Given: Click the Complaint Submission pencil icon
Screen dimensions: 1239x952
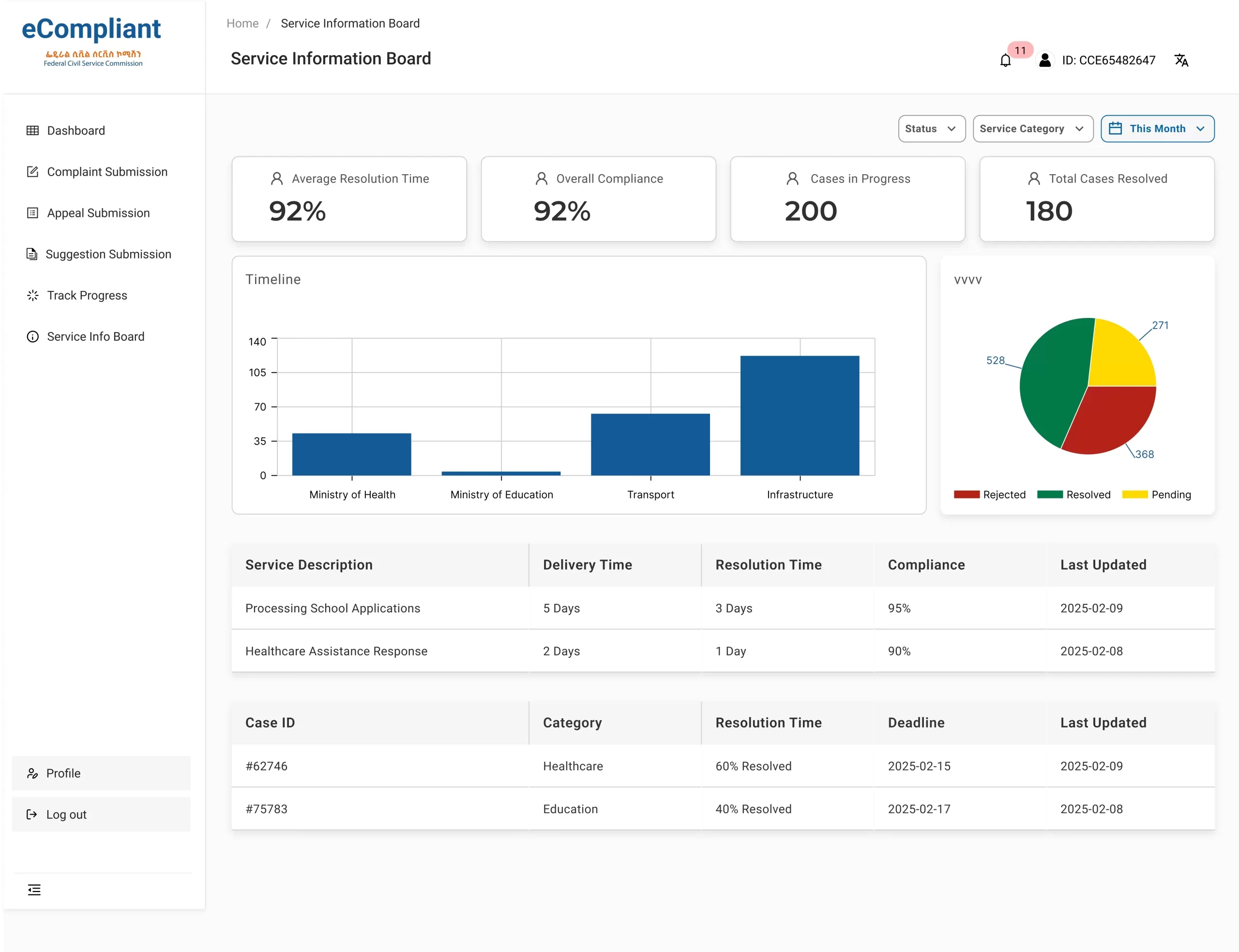Looking at the screenshot, I should [32, 172].
